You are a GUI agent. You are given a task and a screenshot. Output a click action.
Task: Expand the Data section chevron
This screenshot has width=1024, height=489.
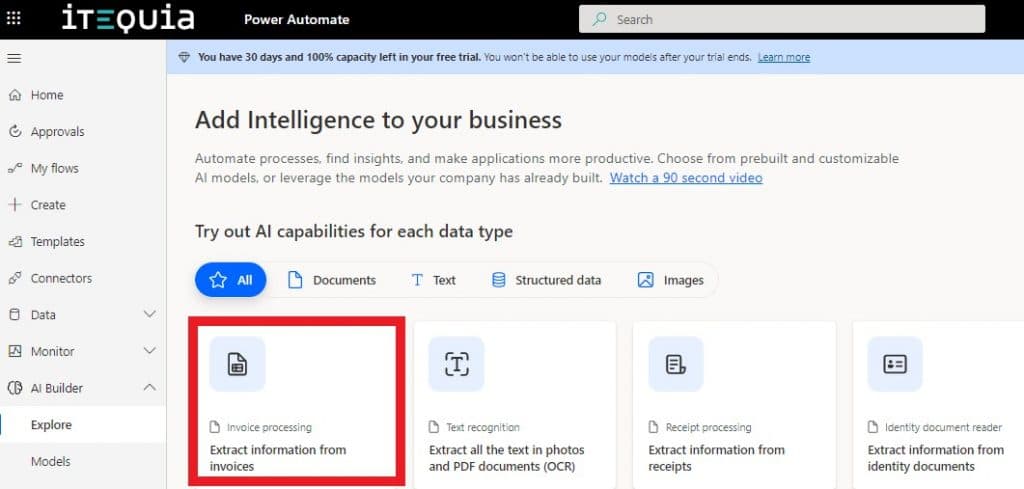tap(150, 315)
